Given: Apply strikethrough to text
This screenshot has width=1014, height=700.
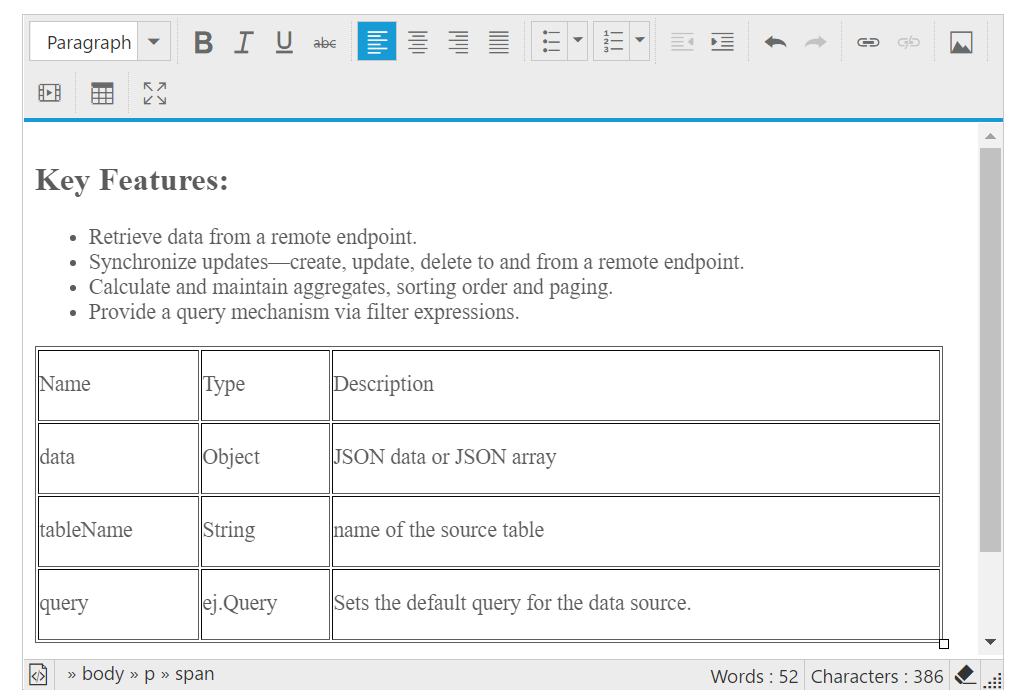Looking at the screenshot, I should (325, 42).
